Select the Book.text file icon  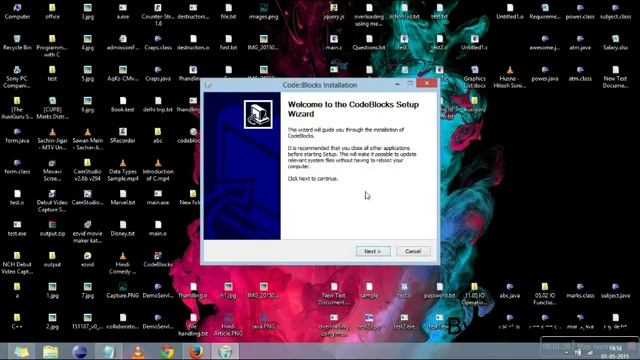[x=123, y=104]
